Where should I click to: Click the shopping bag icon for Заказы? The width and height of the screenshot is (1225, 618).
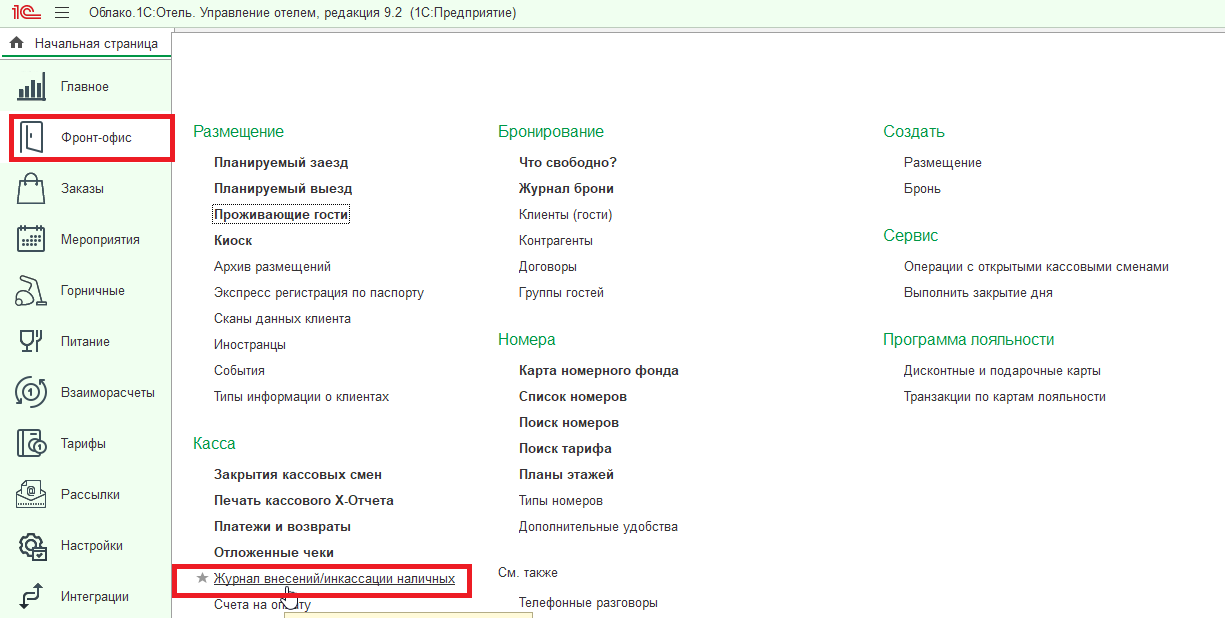[x=32, y=189]
